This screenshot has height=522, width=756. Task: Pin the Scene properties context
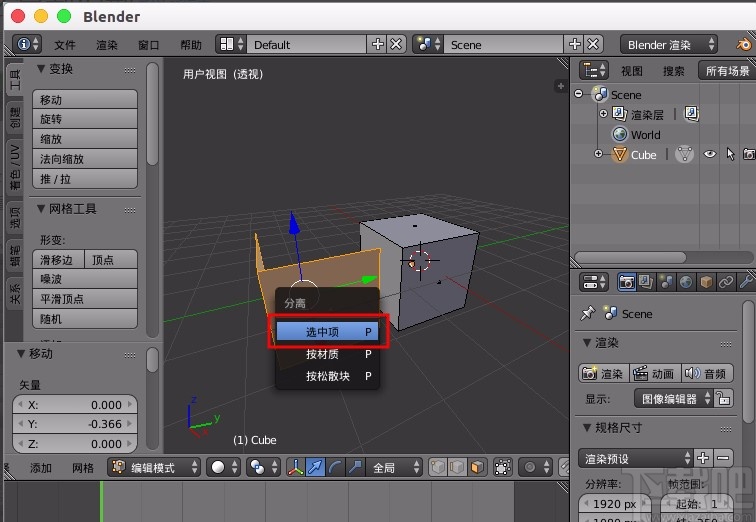[588, 313]
